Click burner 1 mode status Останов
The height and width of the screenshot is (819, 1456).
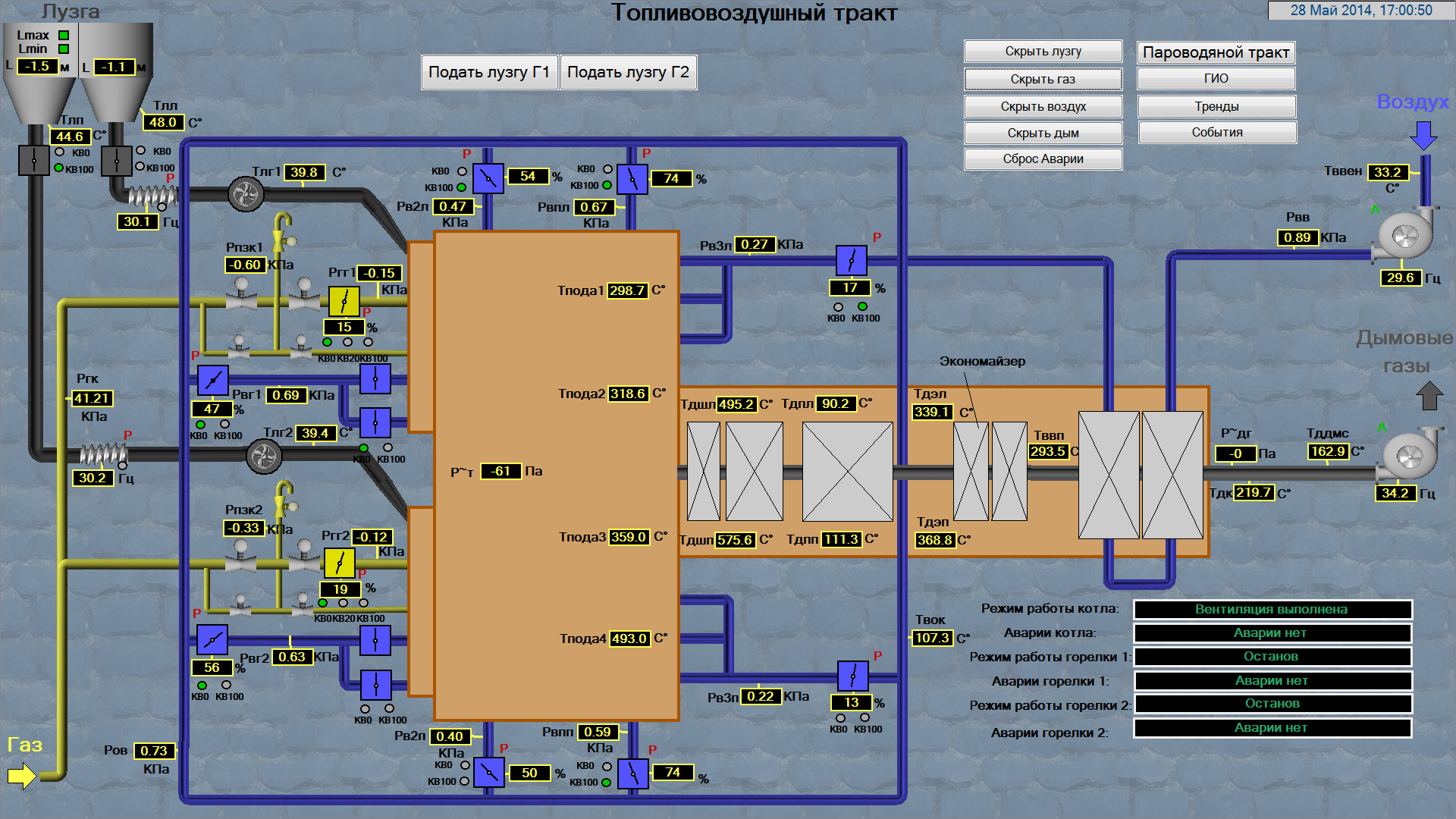click(1272, 657)
